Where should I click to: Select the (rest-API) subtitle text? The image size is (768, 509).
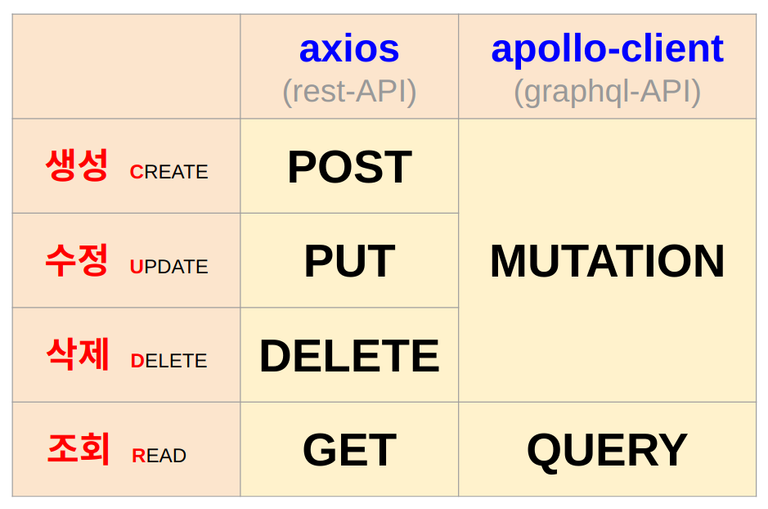pyautogui.click(x=349, y=92)
